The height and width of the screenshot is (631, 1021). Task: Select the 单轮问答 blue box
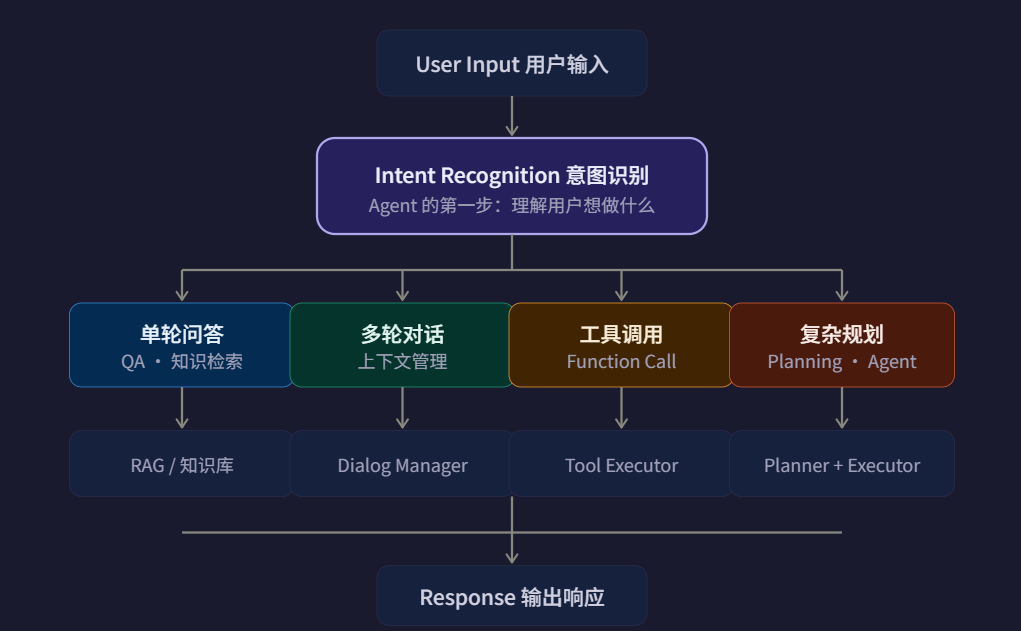coord(182,344)
